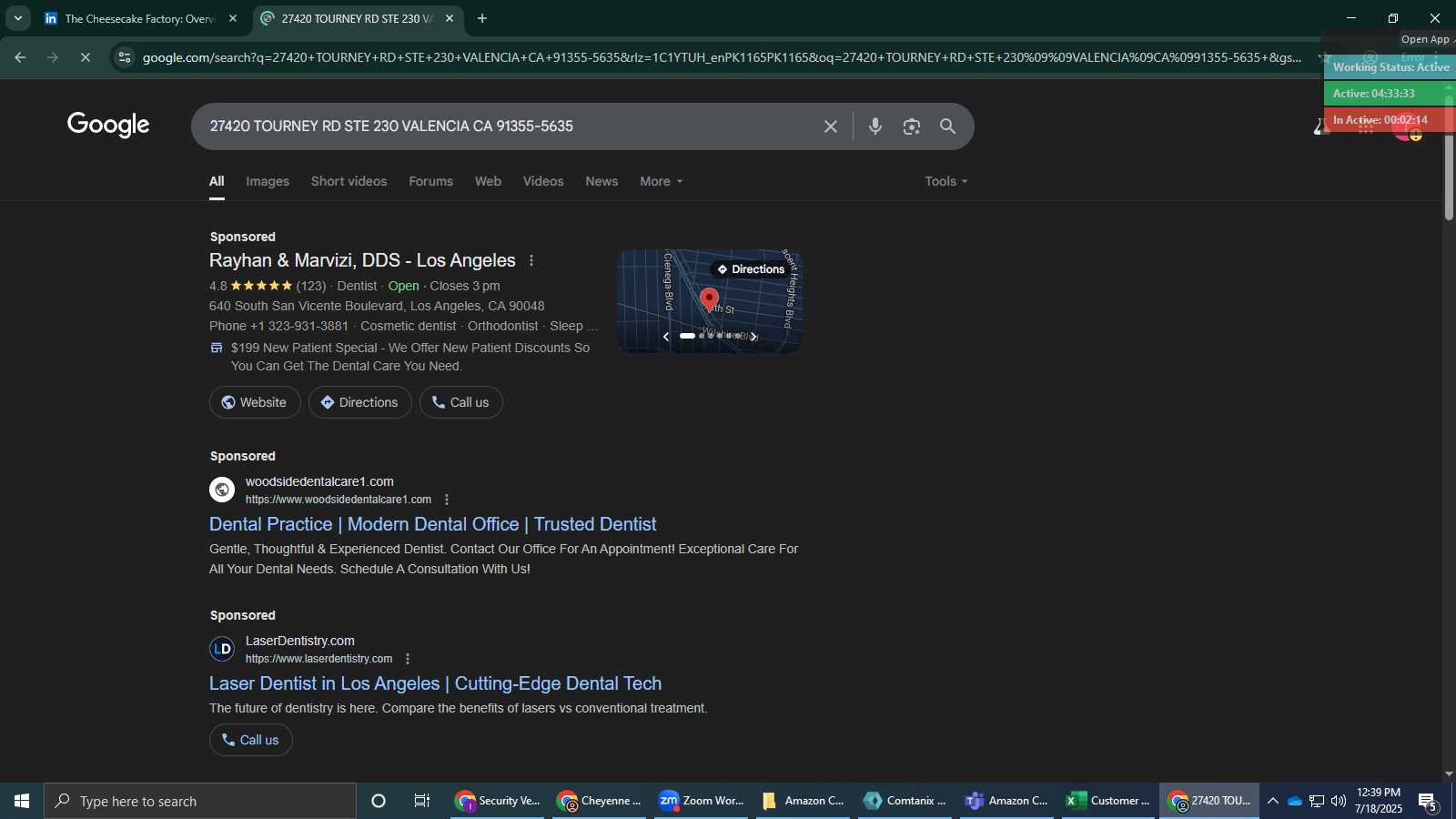The height and width of the screenshot is (819, 1456).
Task: Click Call us button under Laser Dentist ad
Action: coord(251,740)
